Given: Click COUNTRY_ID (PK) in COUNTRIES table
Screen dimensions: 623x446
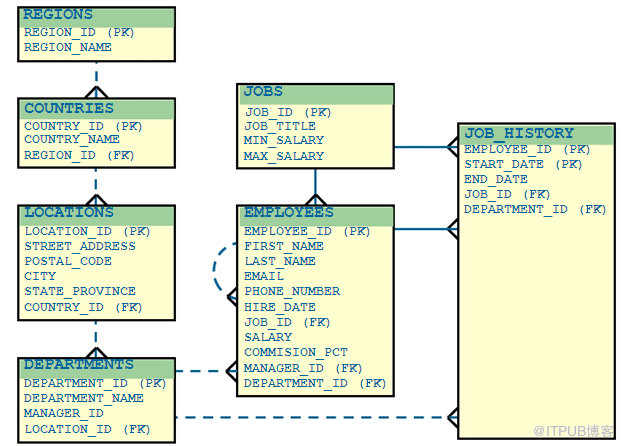Looking at the screenshot, I should 83,126.
